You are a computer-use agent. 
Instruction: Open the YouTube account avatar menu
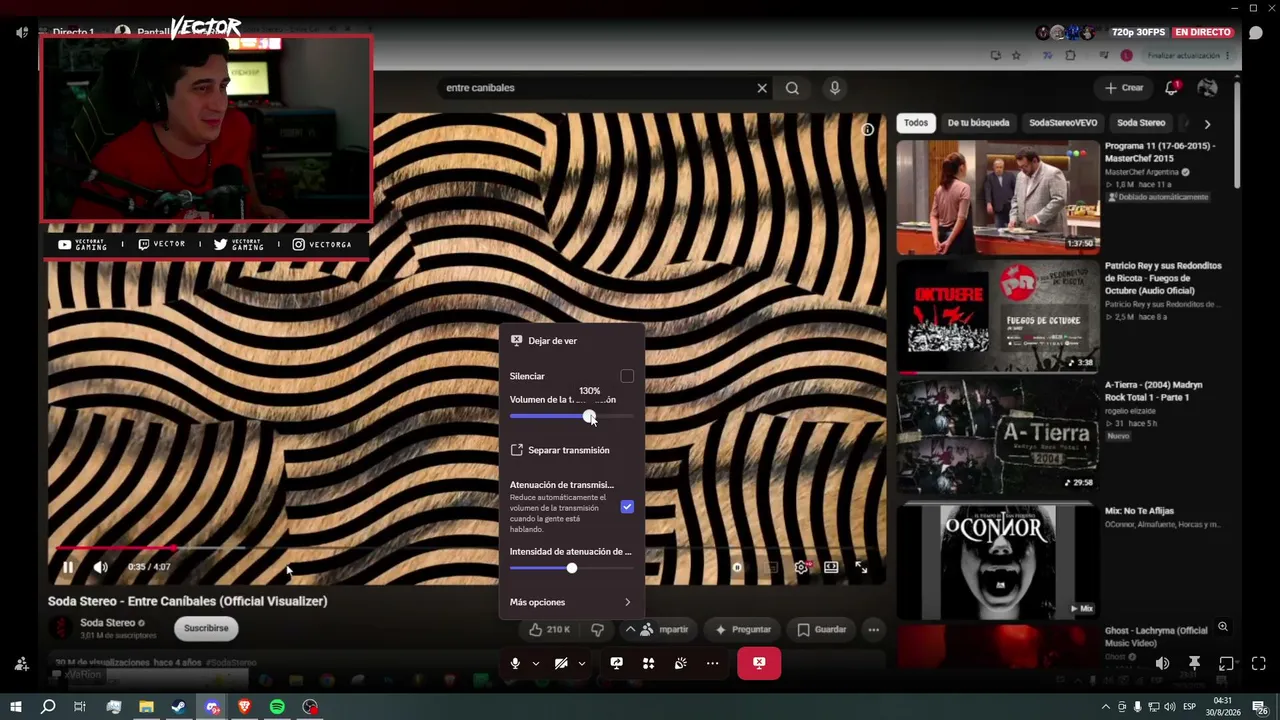pos(1207,88)
